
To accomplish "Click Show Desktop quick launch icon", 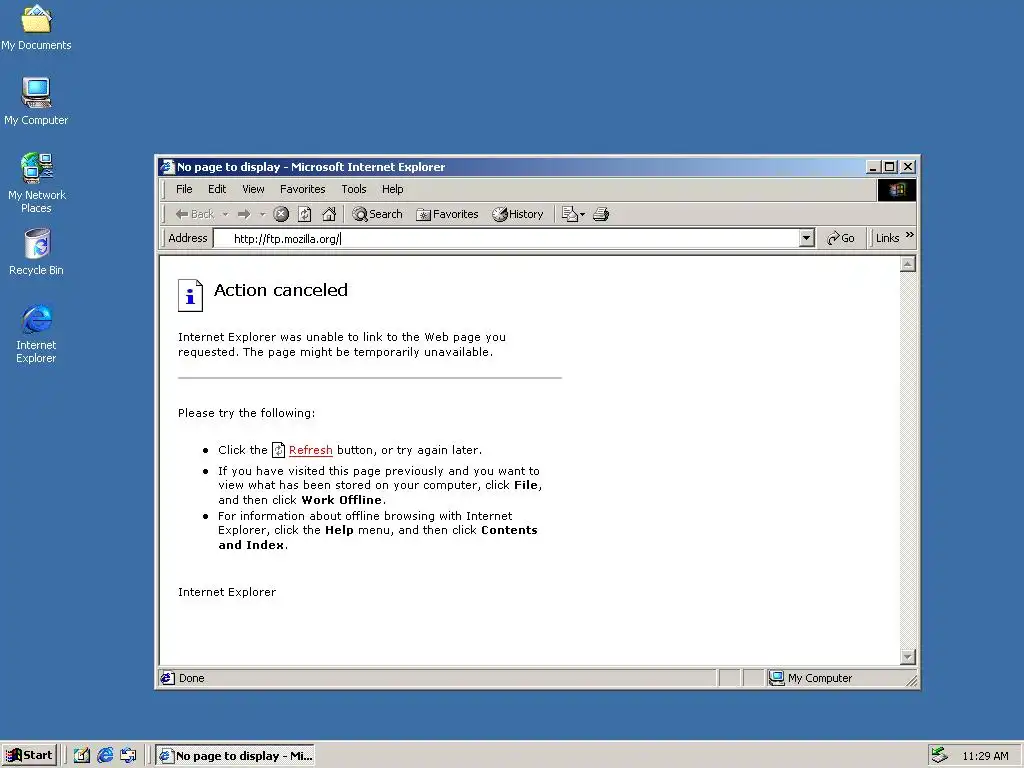I will click(x=82, y=756).
